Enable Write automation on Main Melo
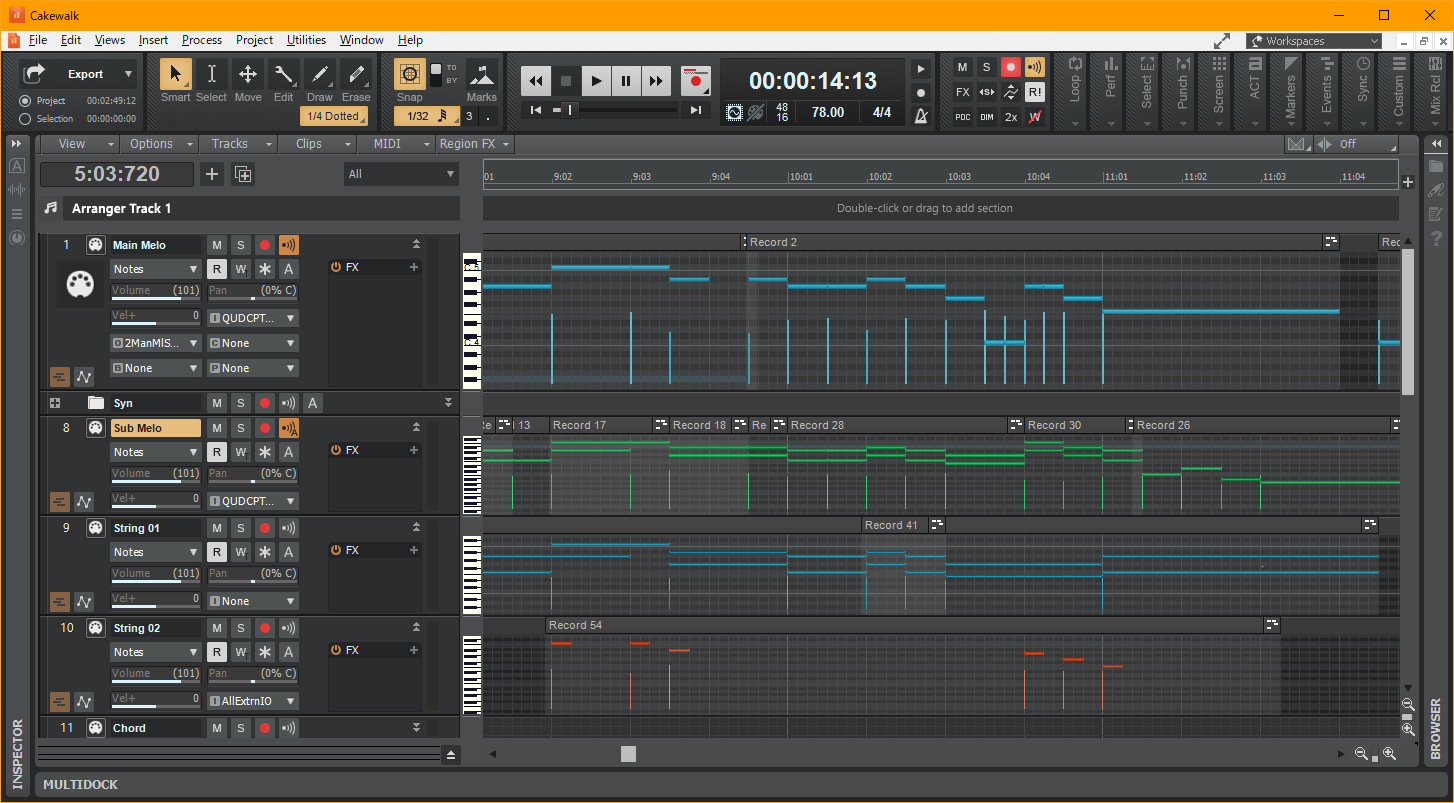The width and height of the screenshot is (1454, 803). pos(241,269)
